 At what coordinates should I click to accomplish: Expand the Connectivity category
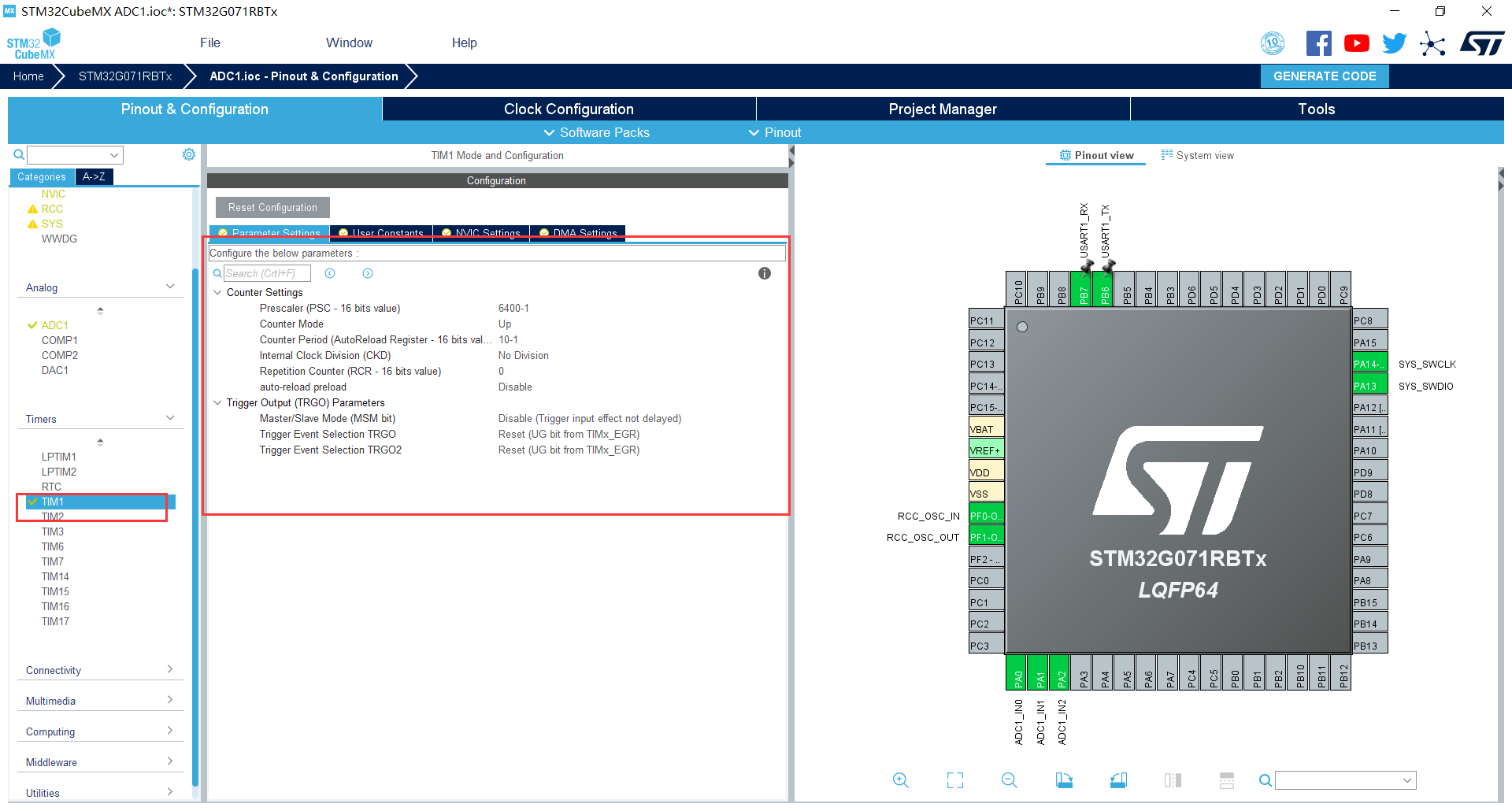point(169,669)
